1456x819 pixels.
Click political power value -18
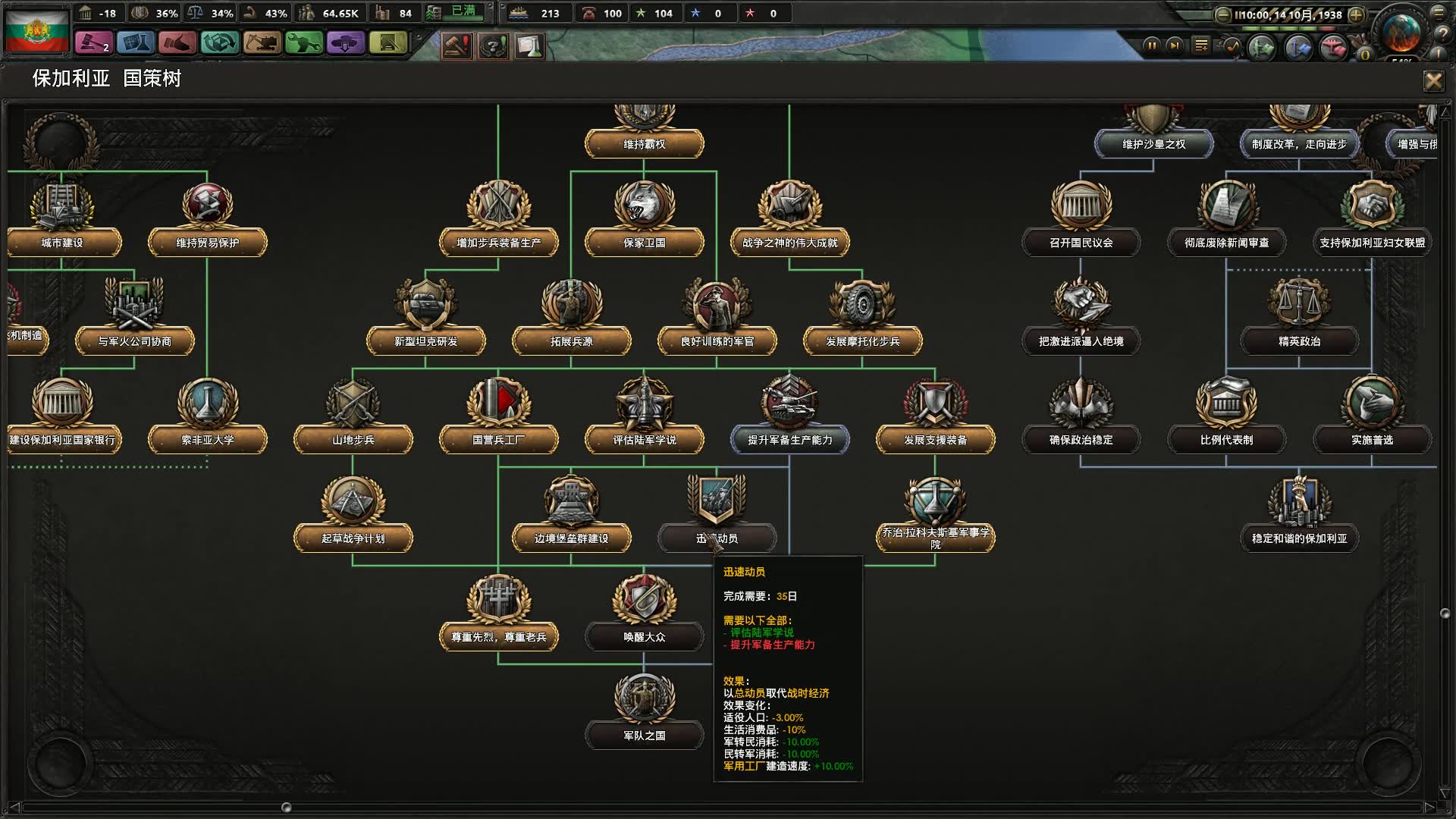99,13
